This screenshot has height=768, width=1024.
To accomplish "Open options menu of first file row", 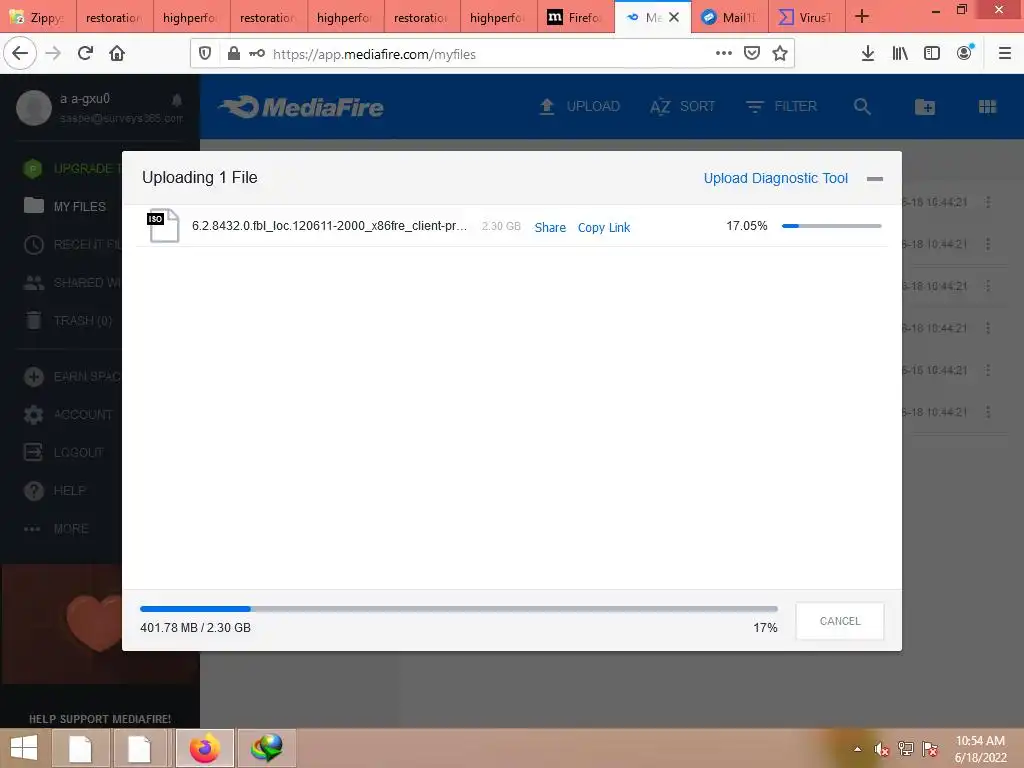I will coord(988,202).
